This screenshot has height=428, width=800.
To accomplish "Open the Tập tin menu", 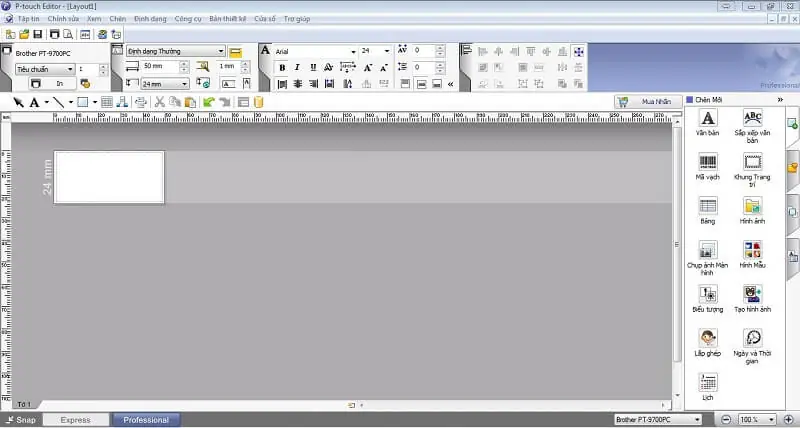I will [x=29, y=19].
